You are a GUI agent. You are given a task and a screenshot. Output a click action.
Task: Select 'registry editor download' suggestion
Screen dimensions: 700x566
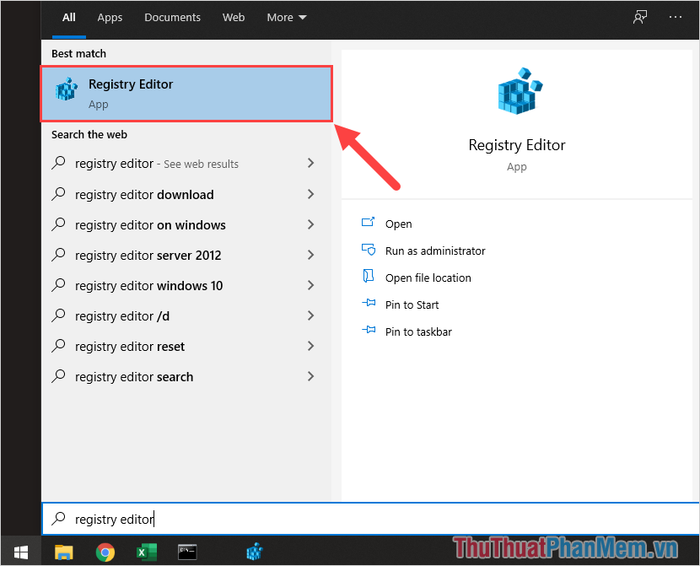click(187, 194)
